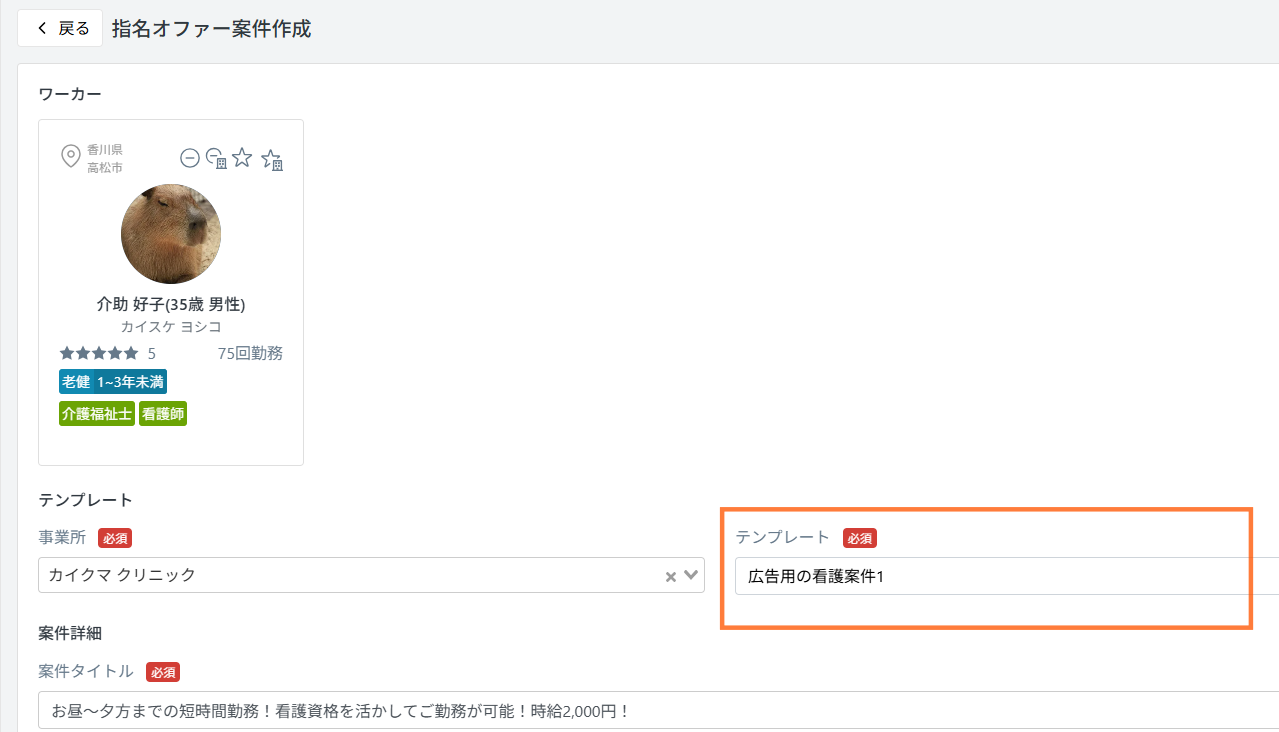Open the カイクマ クリニック facility combo box
This screenshot has height=732, width=1279.
tap(350, 575)
